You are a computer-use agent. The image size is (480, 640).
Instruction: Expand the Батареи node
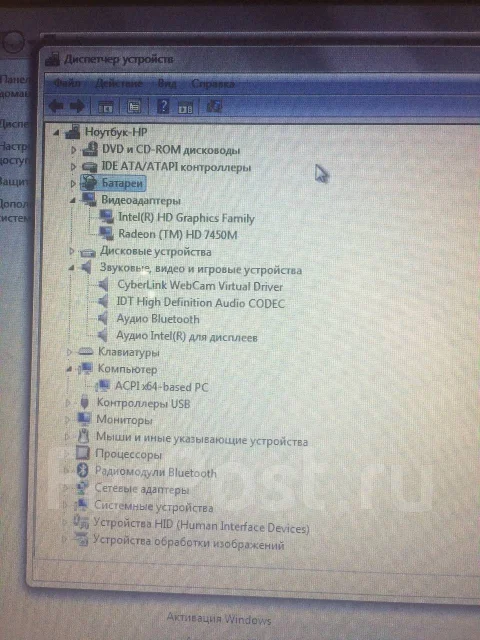click(73, 184)
